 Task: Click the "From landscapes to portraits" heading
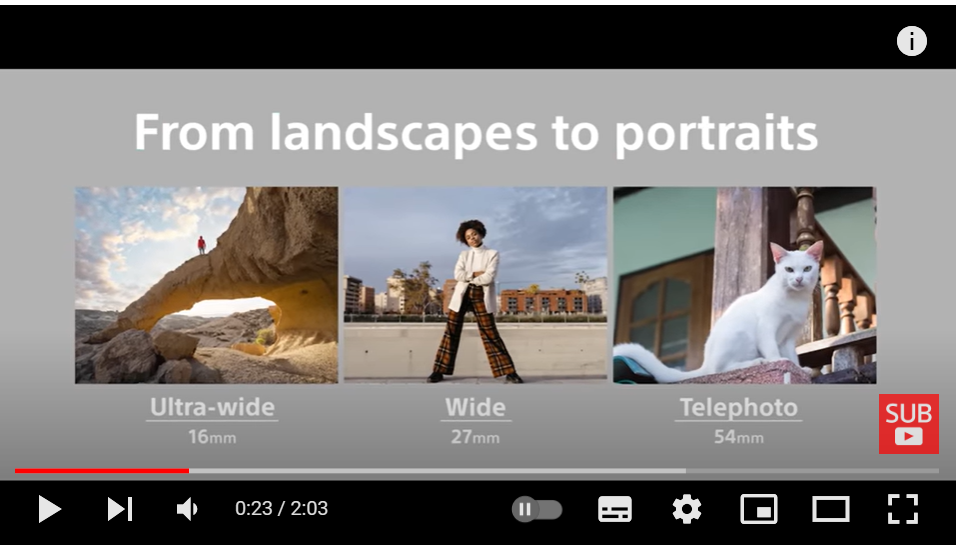tap(476, 133)
